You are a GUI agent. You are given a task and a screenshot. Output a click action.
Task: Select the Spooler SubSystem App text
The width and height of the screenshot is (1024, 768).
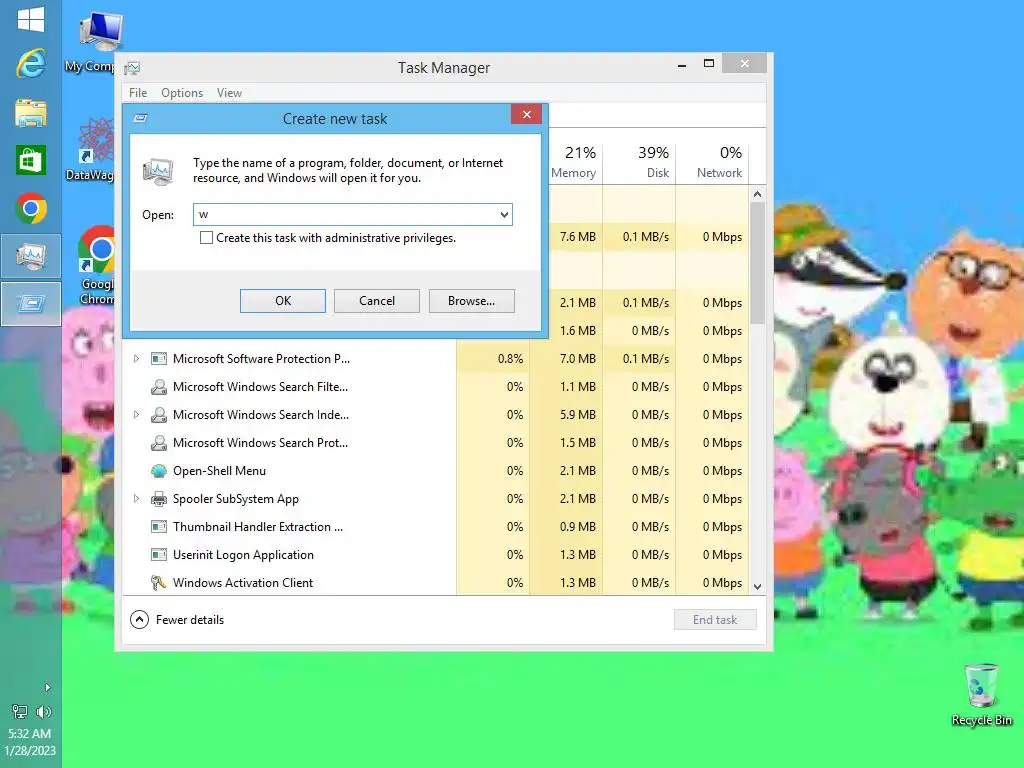tap(236, 499)
